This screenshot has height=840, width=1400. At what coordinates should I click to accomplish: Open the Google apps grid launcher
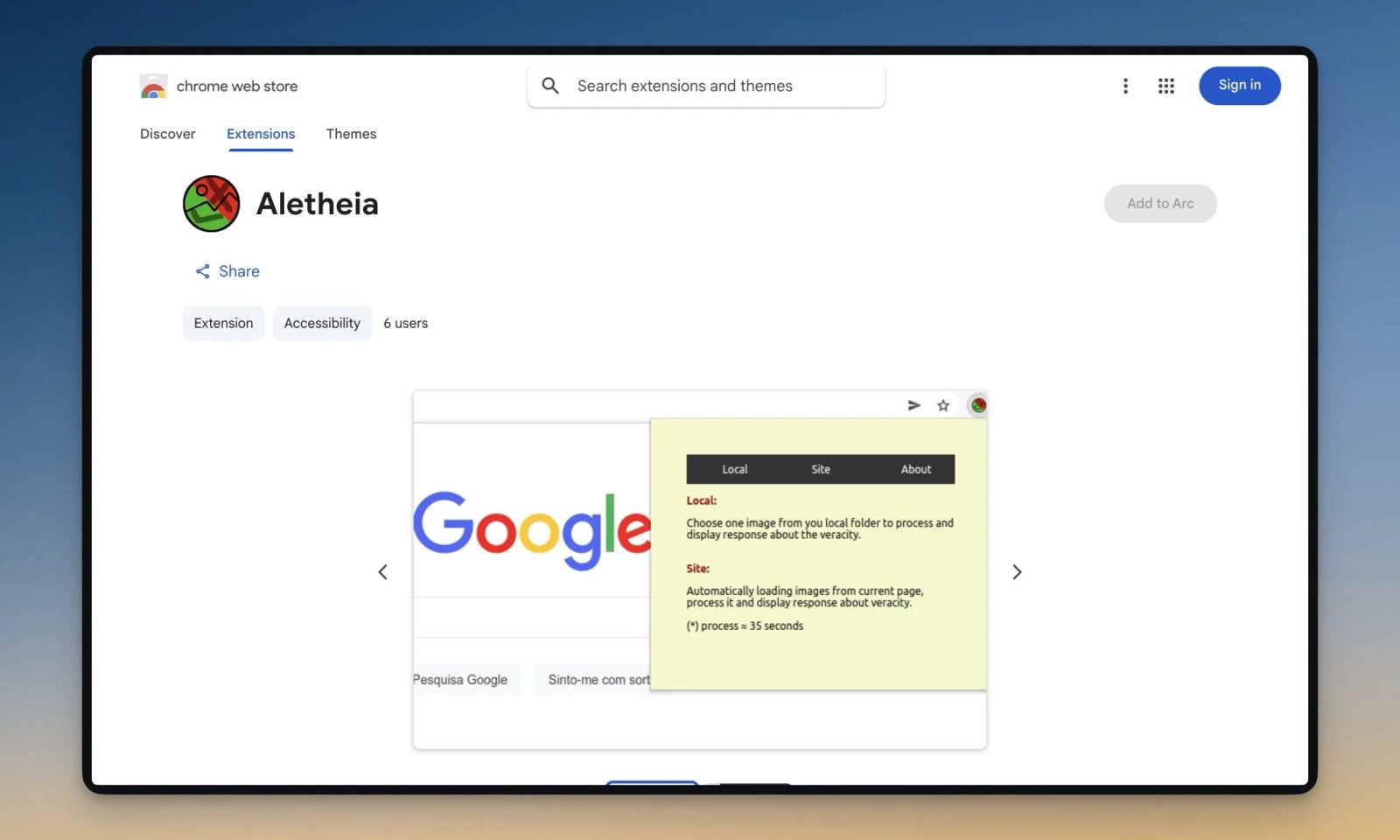pyautogui.click(x=1165, y=86)
